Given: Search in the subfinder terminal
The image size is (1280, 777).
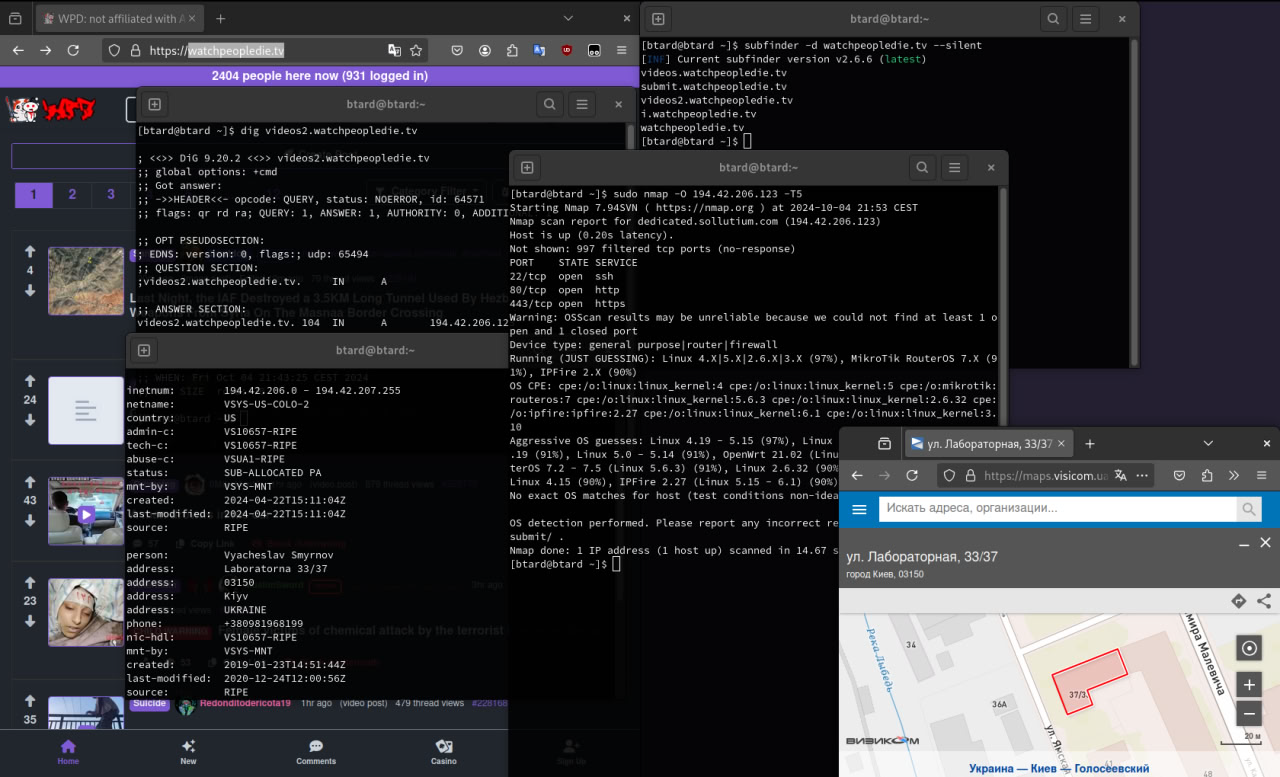Looking at the screenshot, I should coord(1052,19).
